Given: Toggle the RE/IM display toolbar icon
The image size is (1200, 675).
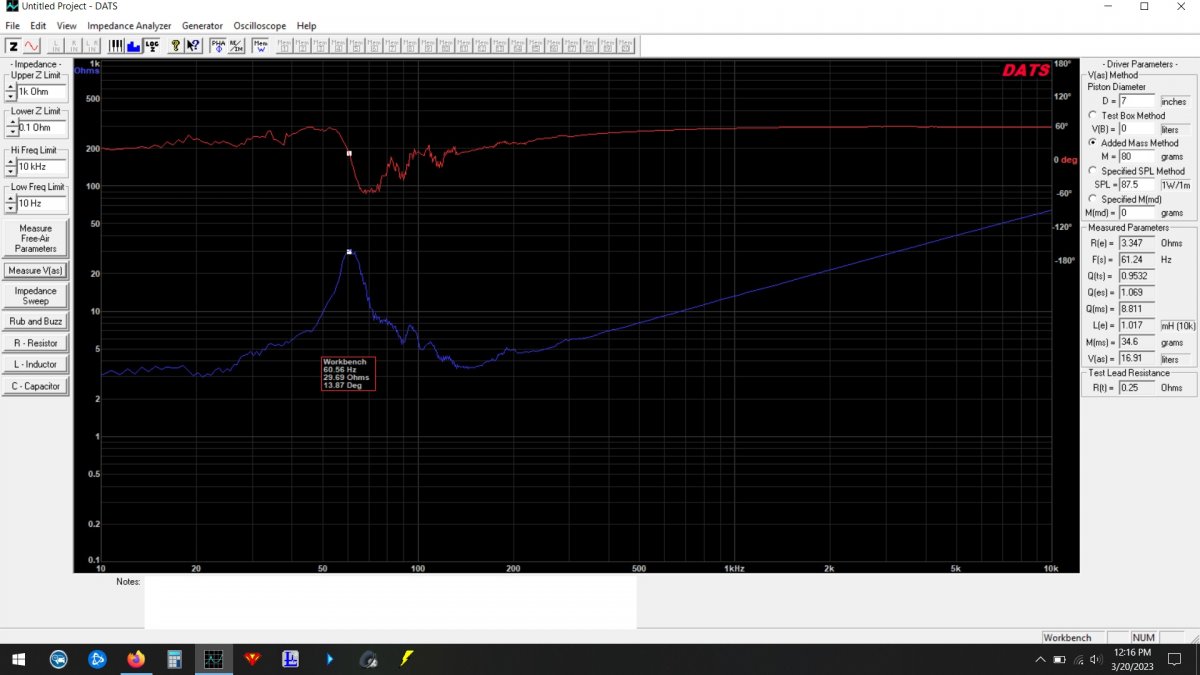Looking at the screenshot, I should tap(236, 45).
